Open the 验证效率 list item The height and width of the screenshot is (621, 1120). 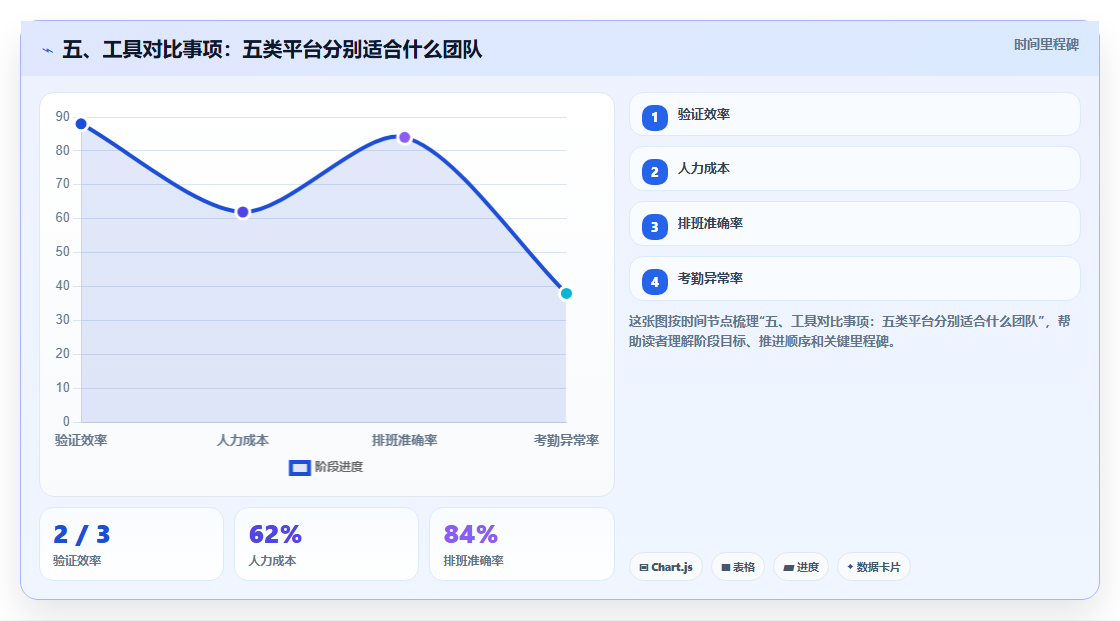coord(854,114)
